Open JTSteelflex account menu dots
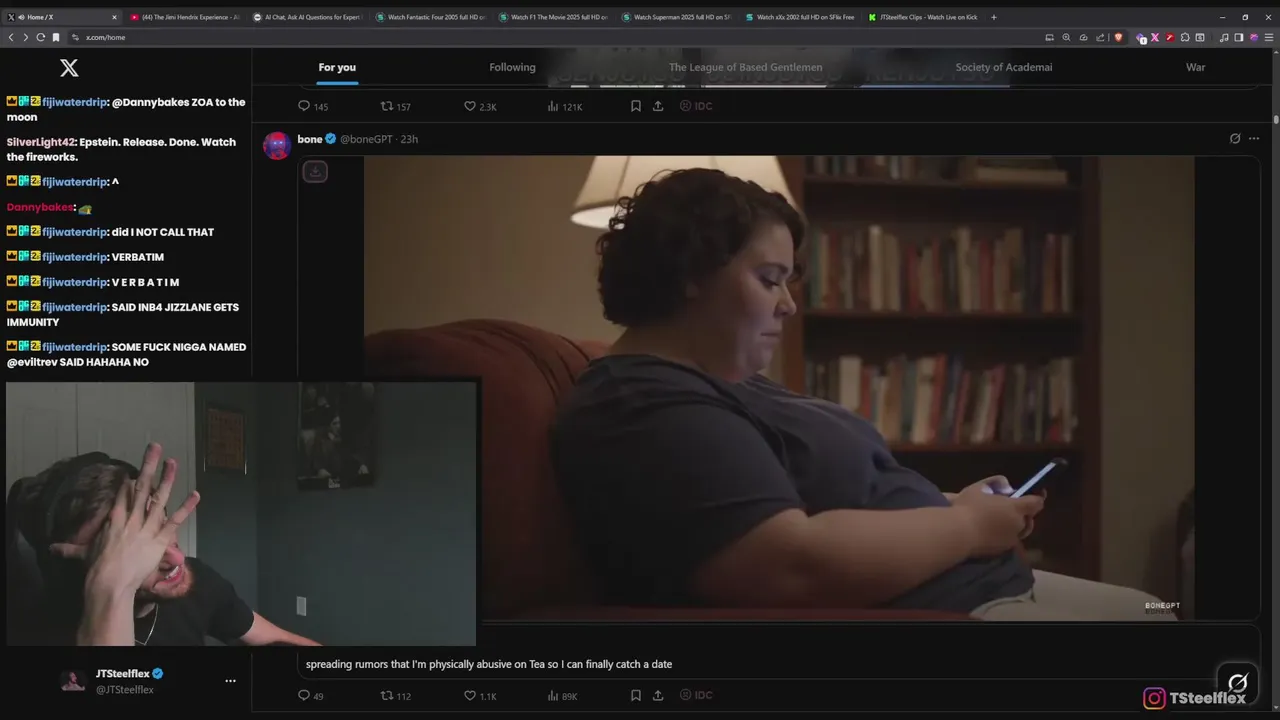This screenshot has height=720, width=1280. [230, 681]
